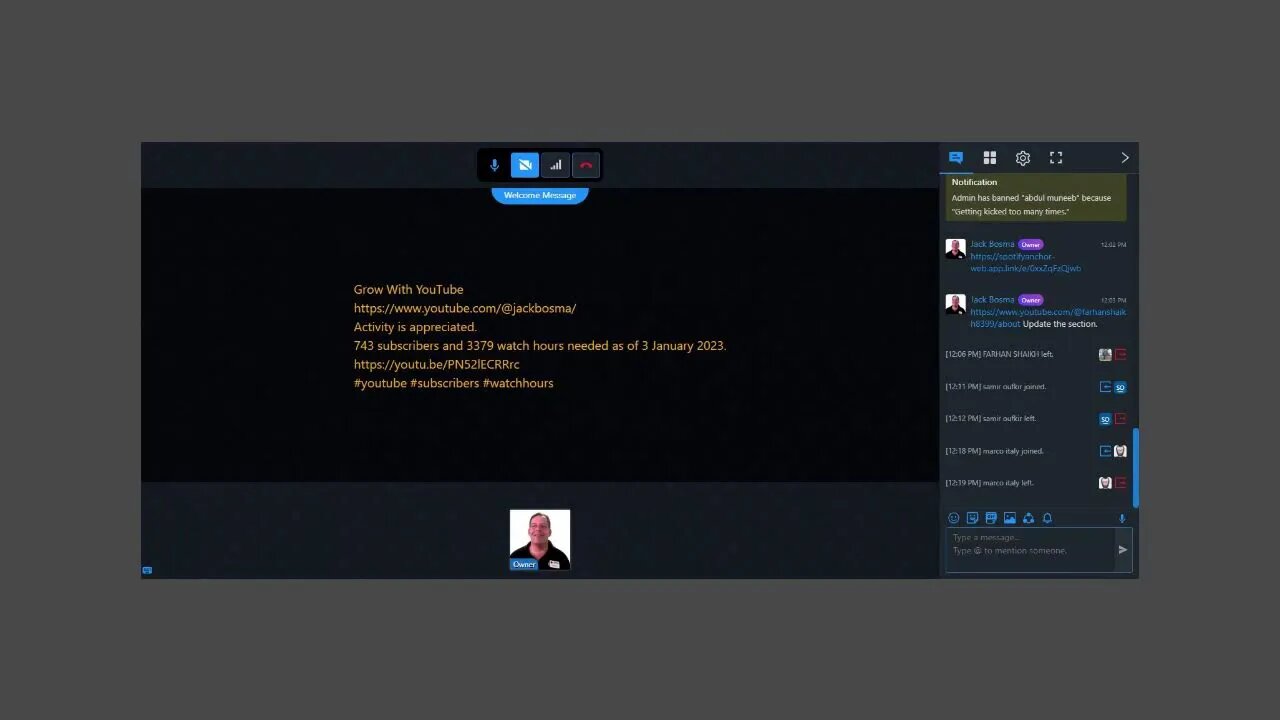Open the Welcome Message pill
The height and width of the screenshot is (720, 1280).
tap(540, 195)
